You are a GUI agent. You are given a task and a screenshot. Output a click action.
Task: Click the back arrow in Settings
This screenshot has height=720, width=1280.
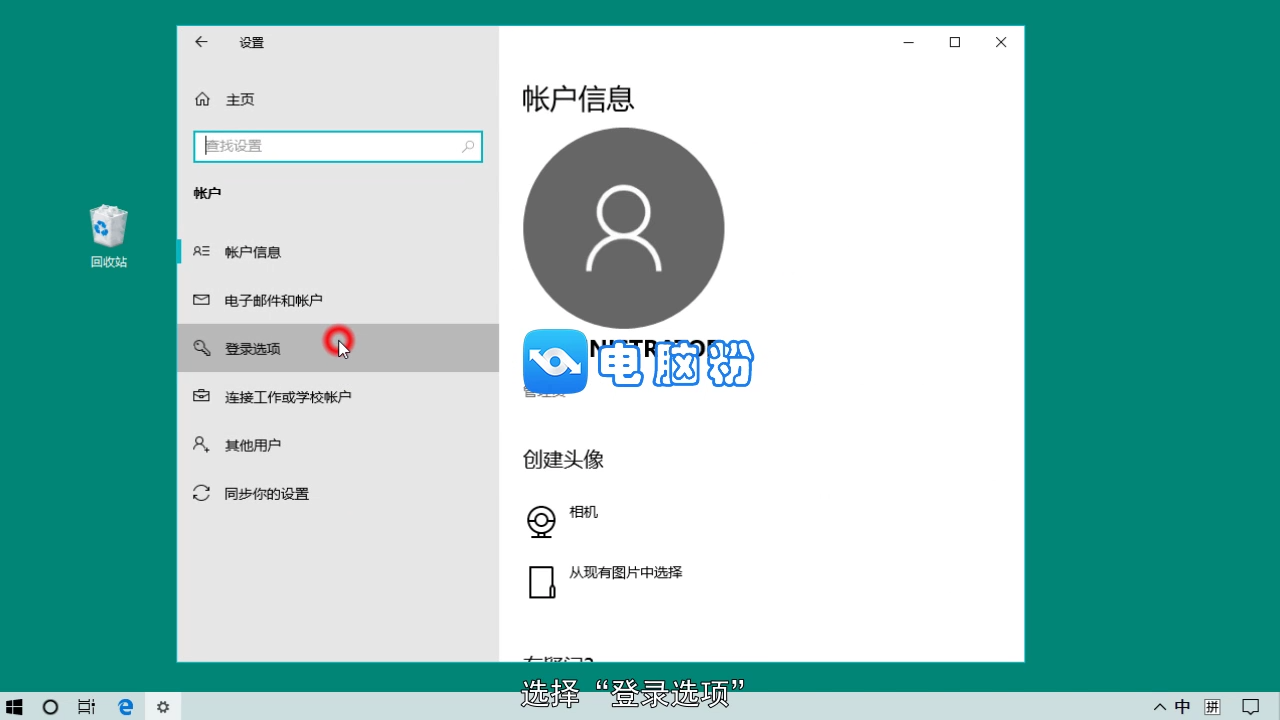(201, 42)
